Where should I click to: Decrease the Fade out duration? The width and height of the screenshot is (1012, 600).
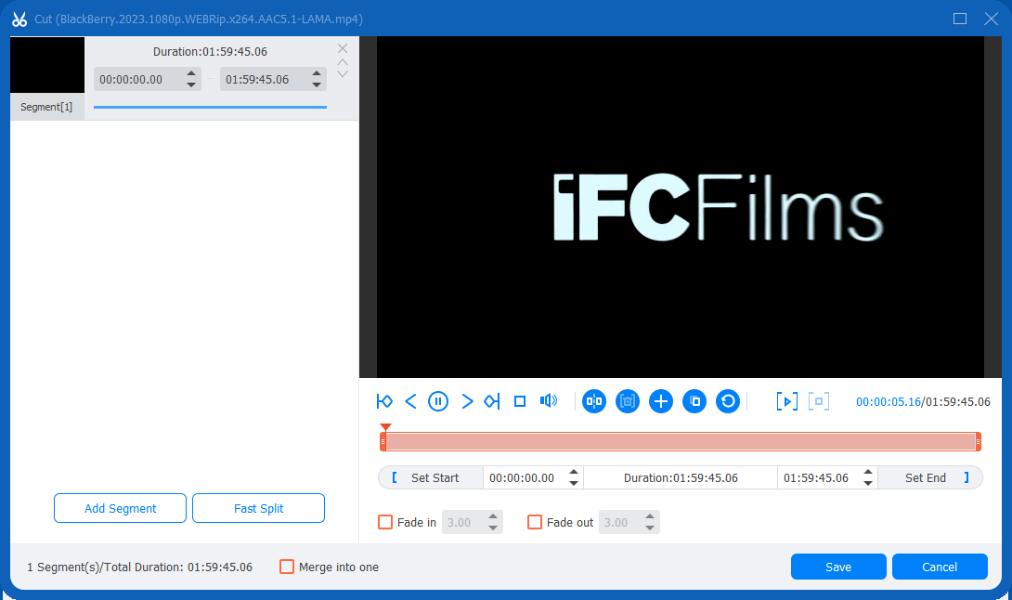pos(650,527)
